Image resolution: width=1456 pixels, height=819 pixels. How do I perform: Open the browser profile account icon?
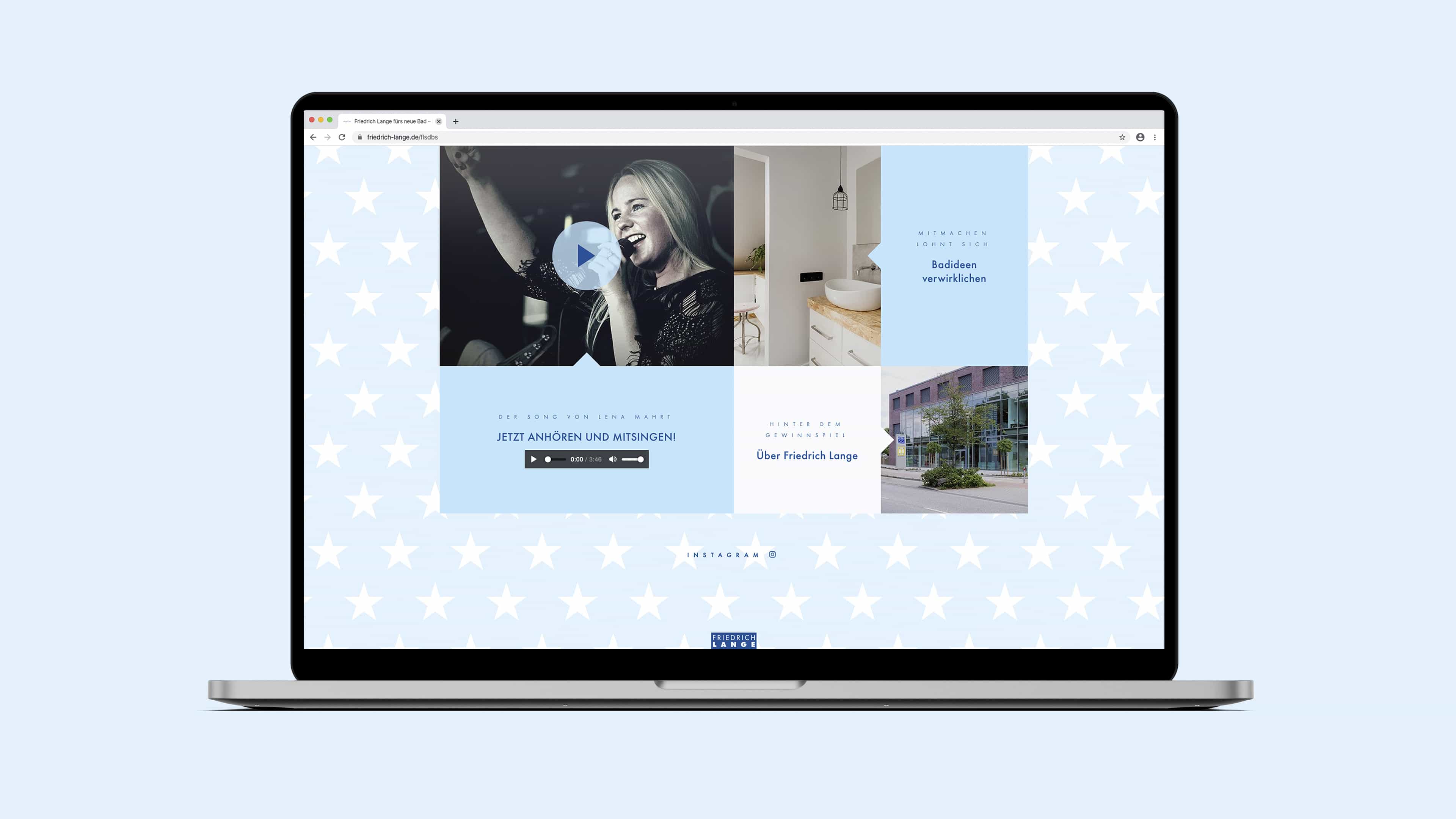point(1140,137)
